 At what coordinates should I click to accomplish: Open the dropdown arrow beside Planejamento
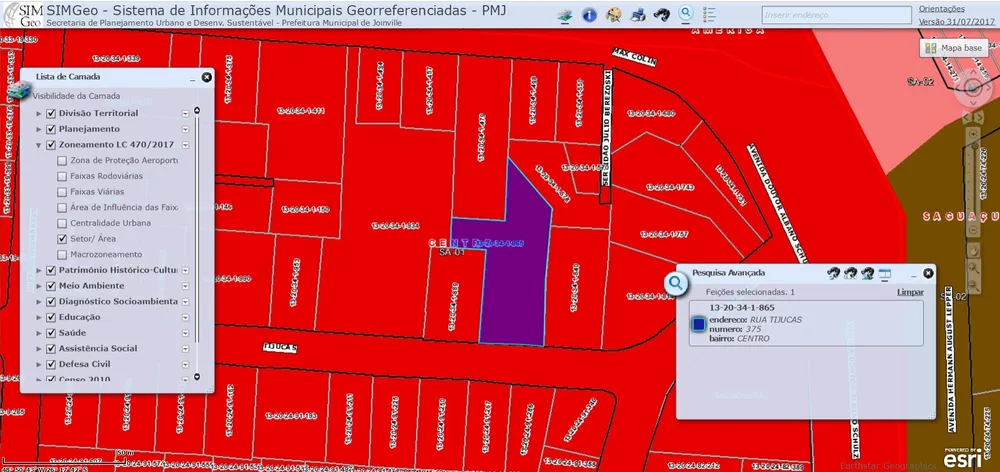[185, 129]
